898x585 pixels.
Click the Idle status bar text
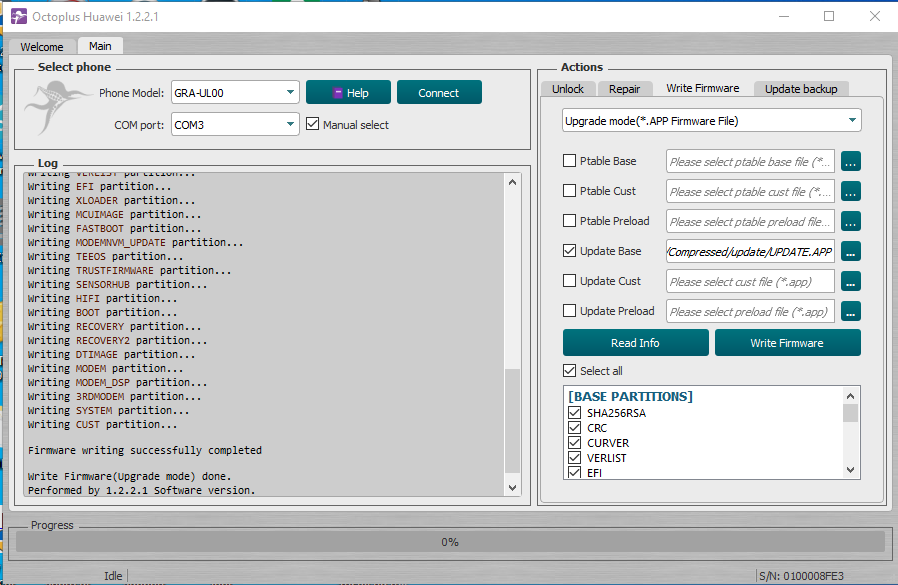pos(113,576)
